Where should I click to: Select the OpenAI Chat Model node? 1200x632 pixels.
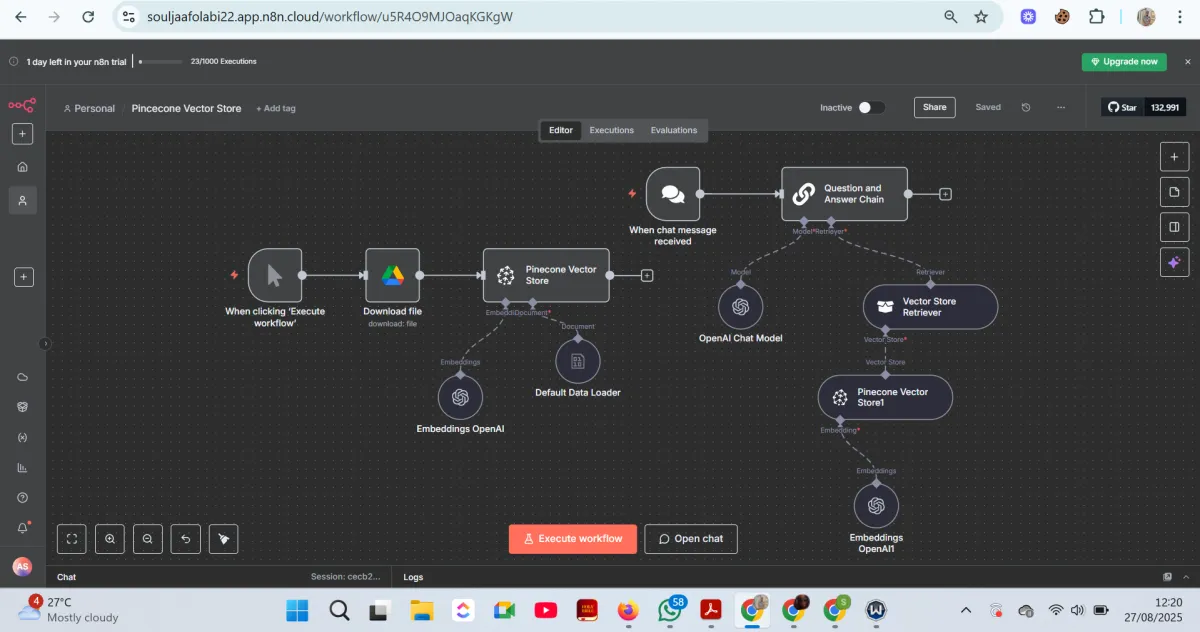pyautogui.click(x=741, y=307)
